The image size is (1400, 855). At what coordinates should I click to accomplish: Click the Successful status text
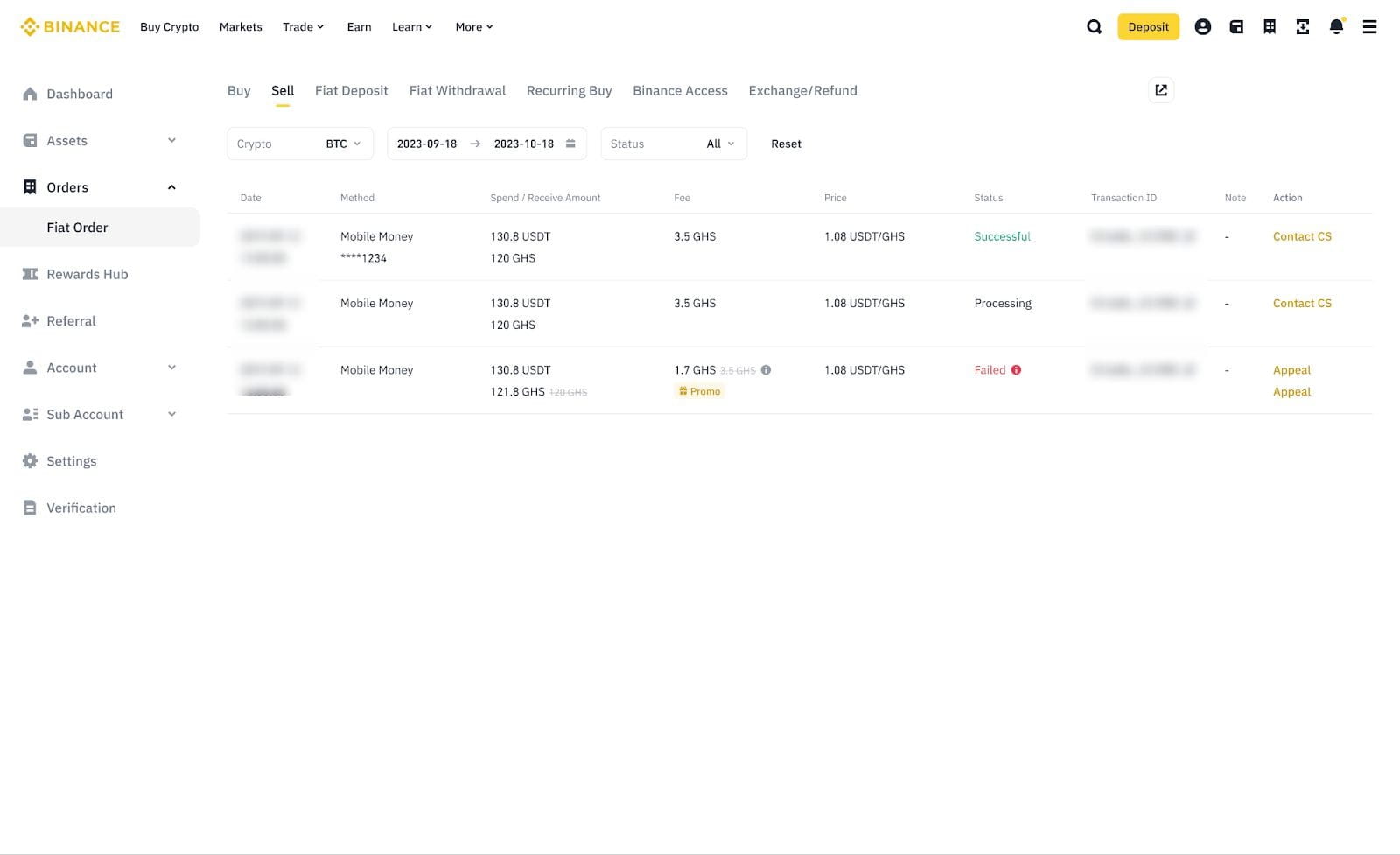1002,236
